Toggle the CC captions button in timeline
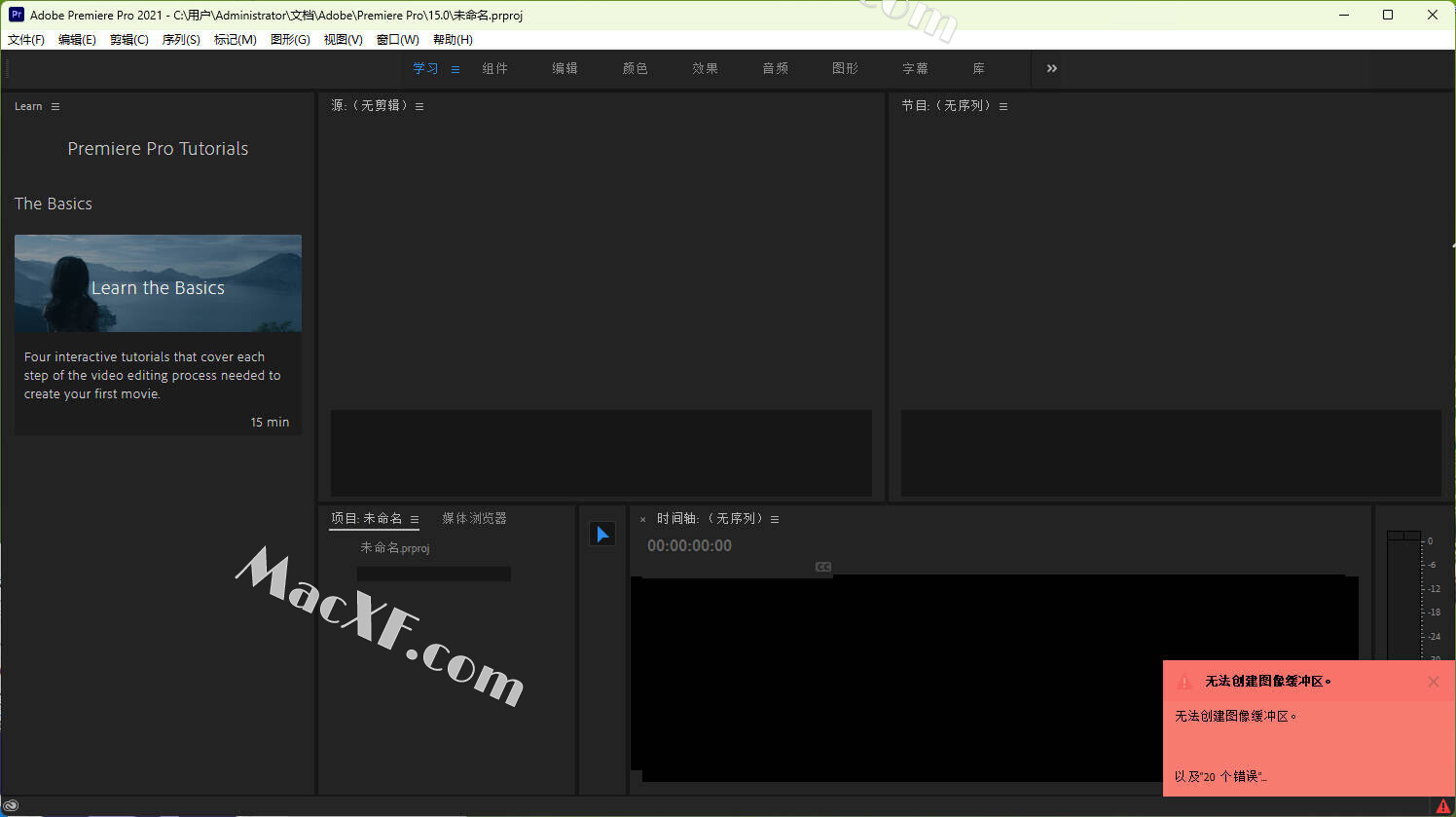 click(x=823, y=567)
